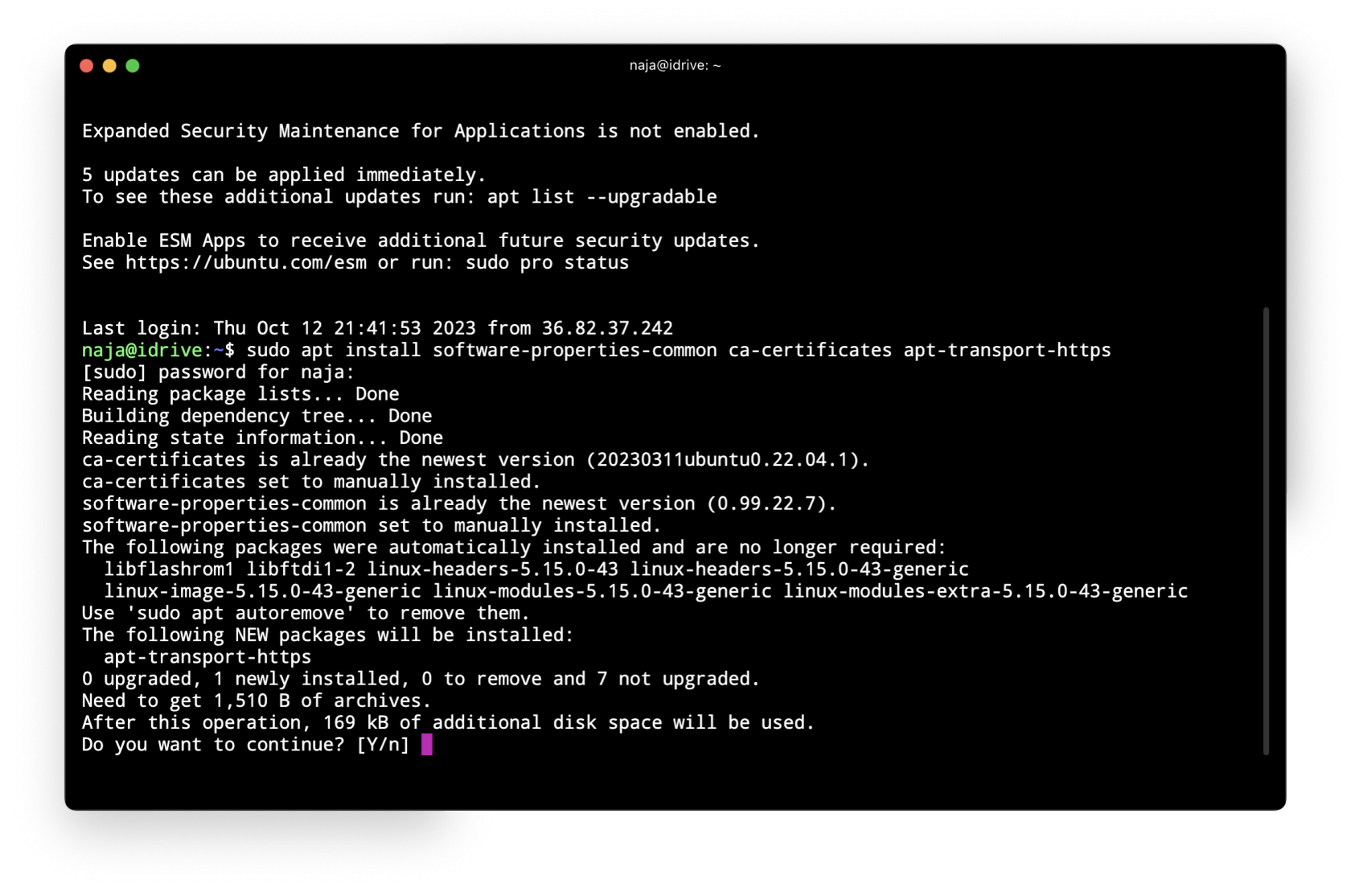Click the 'Last login: Thu Oct 12' line

(377, 328)
